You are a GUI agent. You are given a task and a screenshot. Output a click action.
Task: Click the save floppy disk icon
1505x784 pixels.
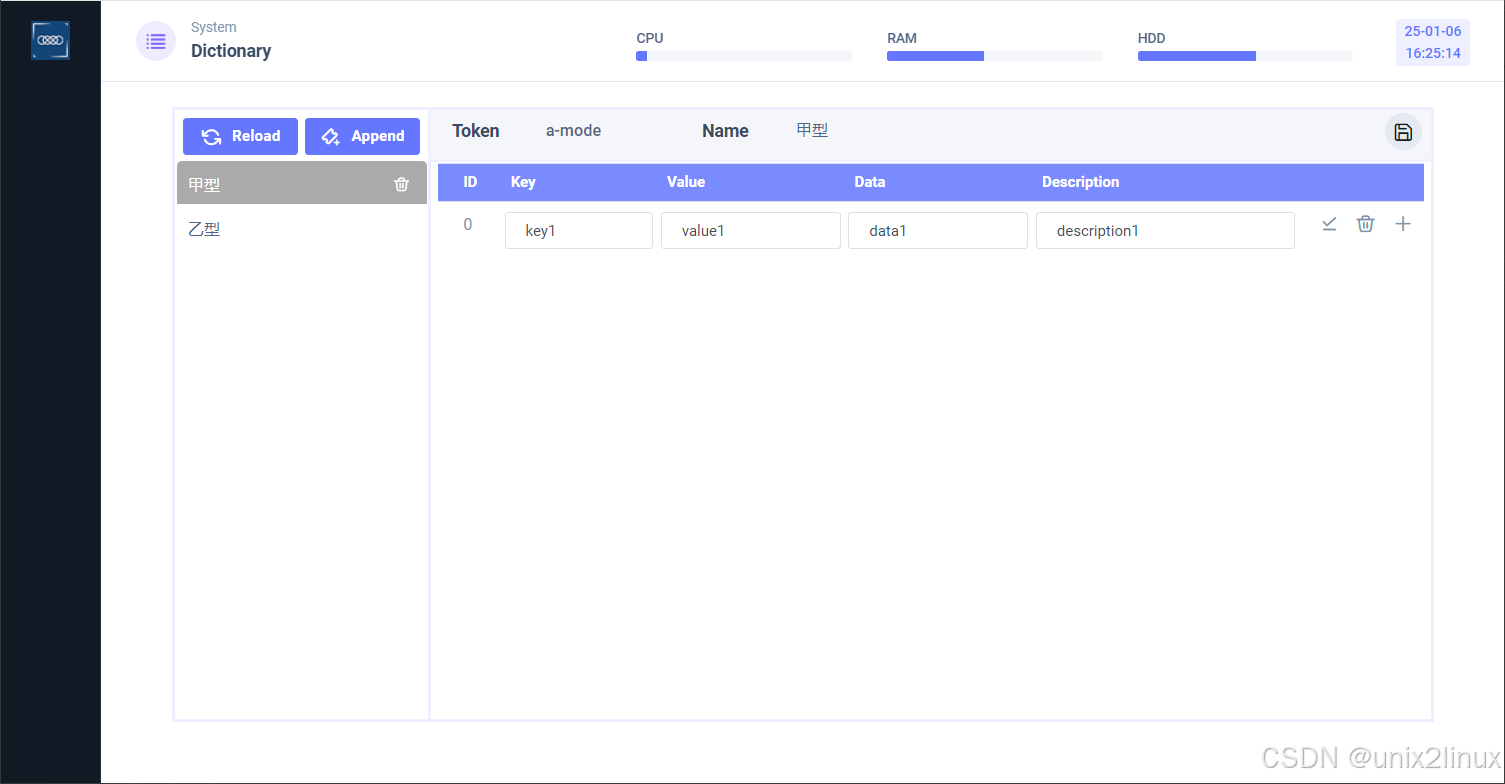(1403, 132)
